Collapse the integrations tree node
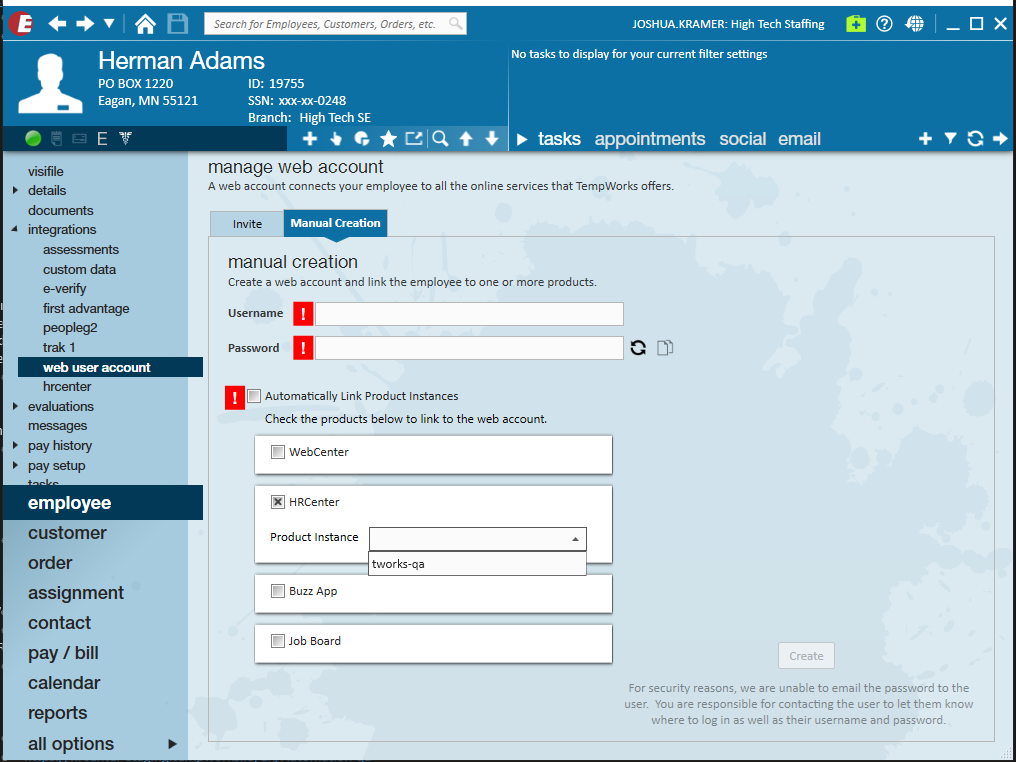This screenshot has width=1016, height=762. point(14,229)
